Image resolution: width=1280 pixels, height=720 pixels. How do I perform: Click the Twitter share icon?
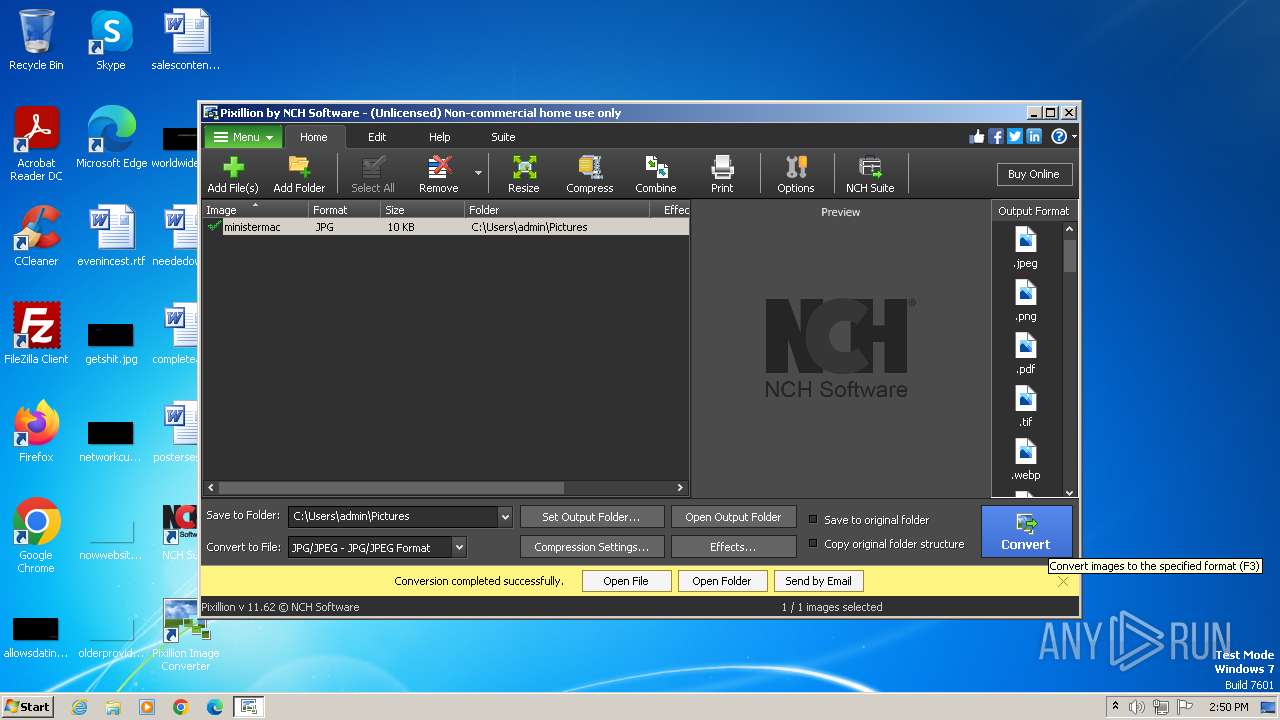point(1015,137)
